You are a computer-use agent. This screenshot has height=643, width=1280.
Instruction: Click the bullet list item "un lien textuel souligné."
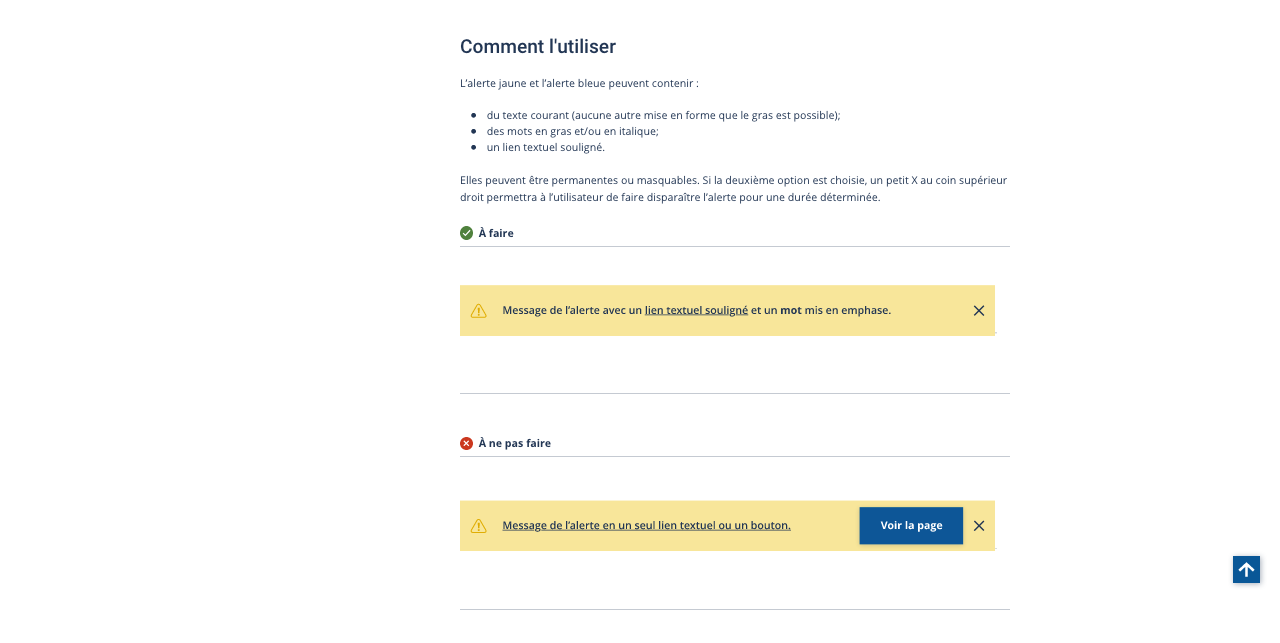[545, 147]
